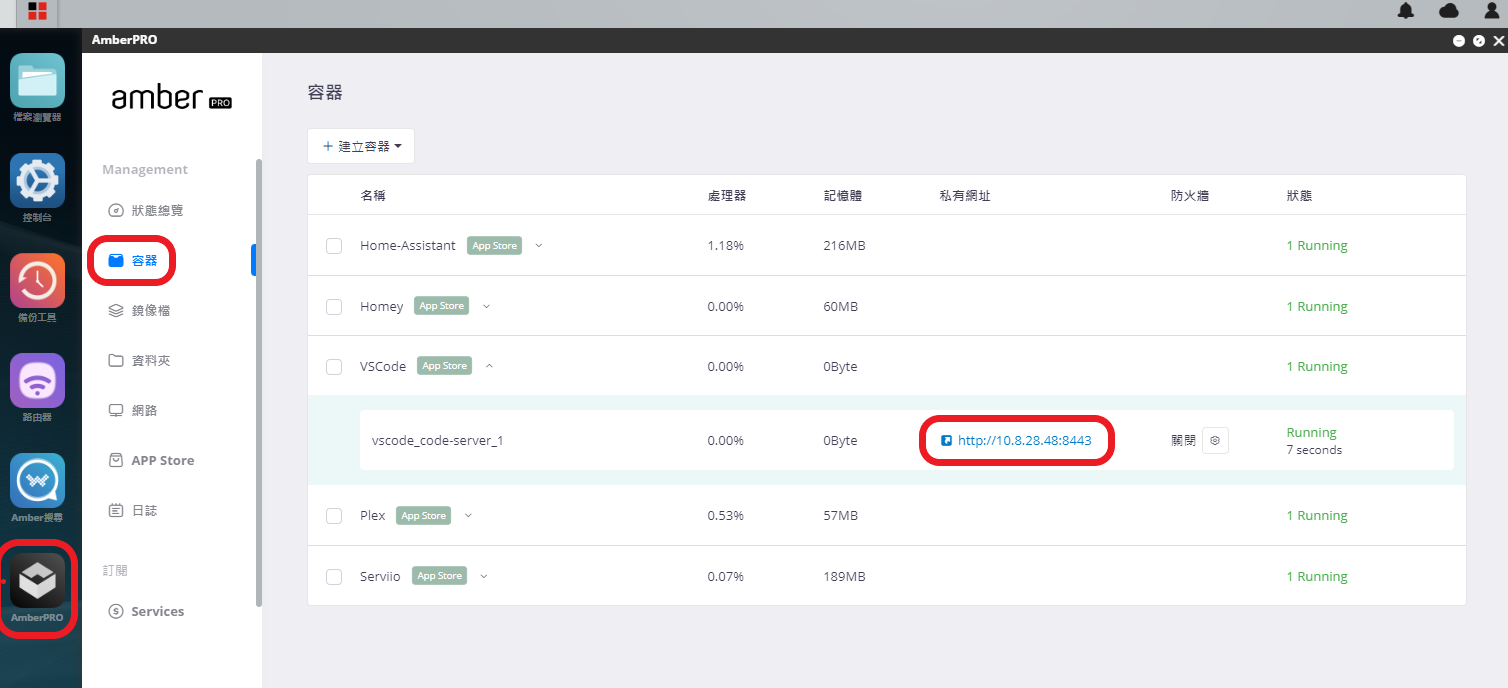Click the Serviio container name

point(380,577)
